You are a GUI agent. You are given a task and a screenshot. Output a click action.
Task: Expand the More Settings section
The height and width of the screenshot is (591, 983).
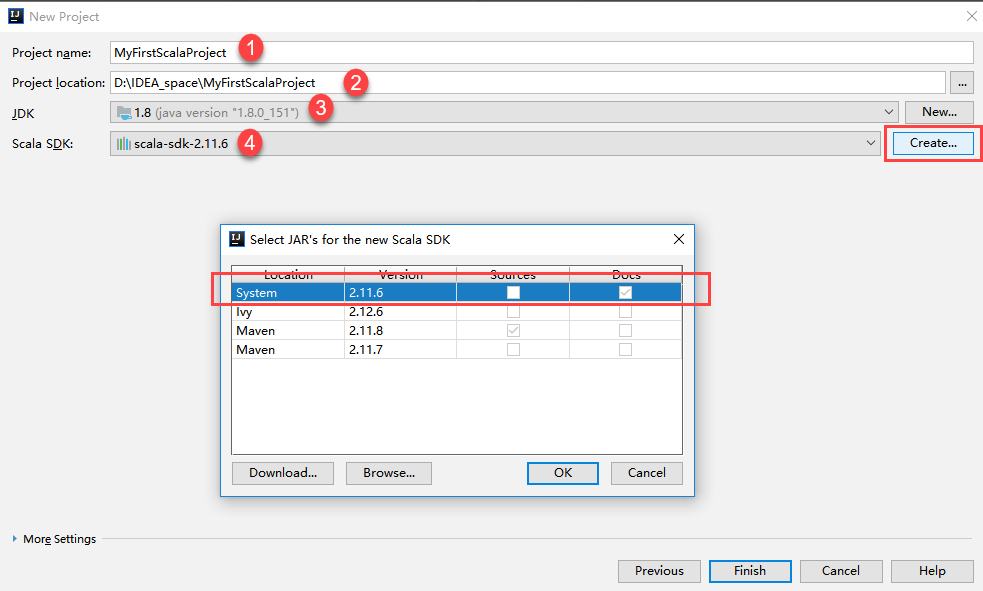14,538
